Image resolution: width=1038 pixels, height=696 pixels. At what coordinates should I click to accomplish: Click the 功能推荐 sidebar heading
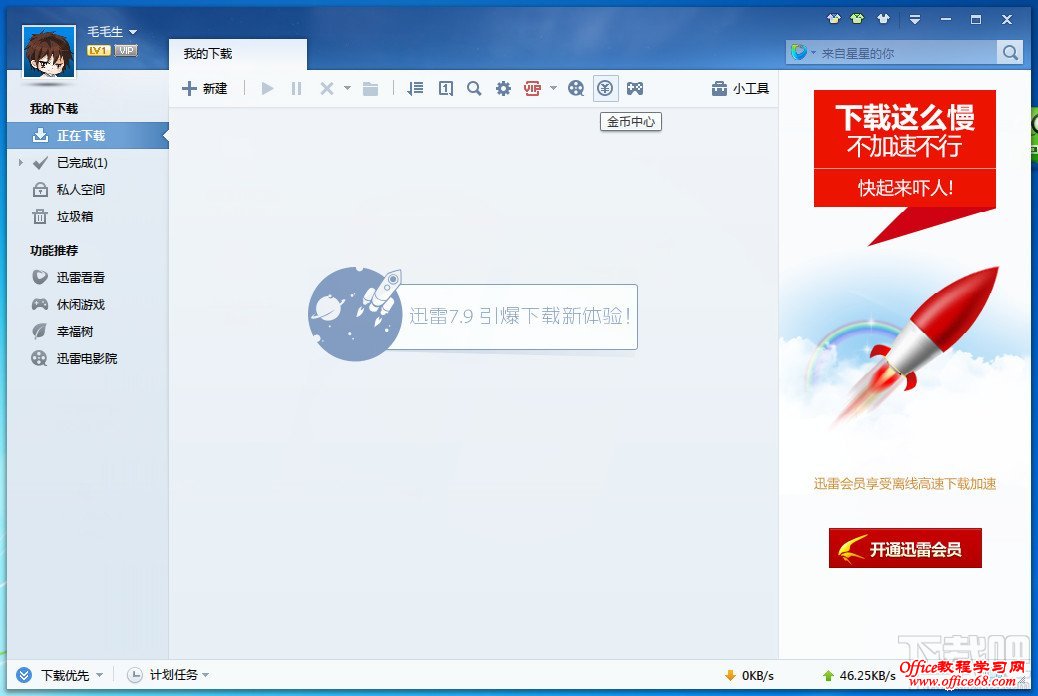click(x=54, y=250)
